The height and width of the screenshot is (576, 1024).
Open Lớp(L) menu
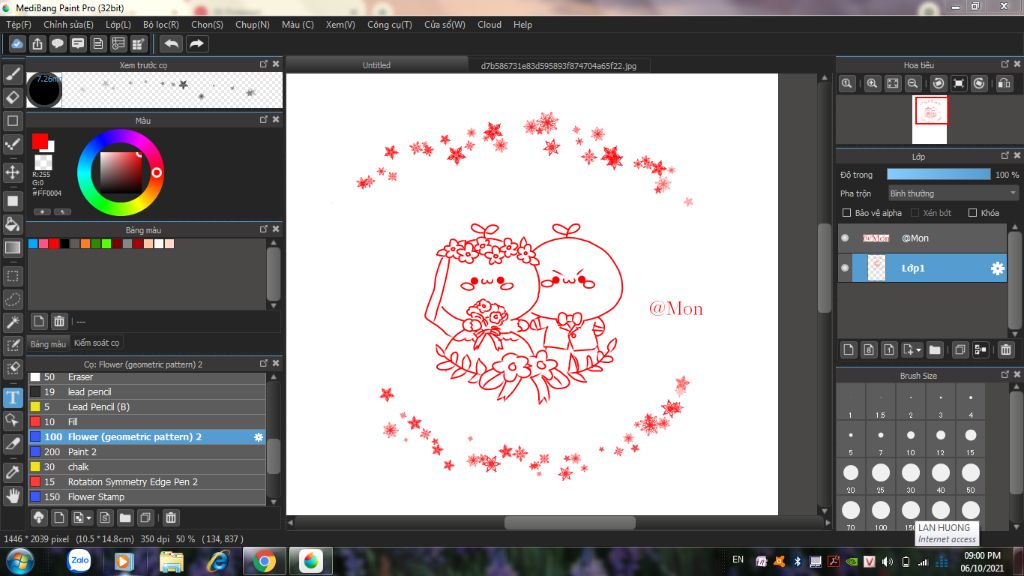pyautogui.click(x=118, y=25)
